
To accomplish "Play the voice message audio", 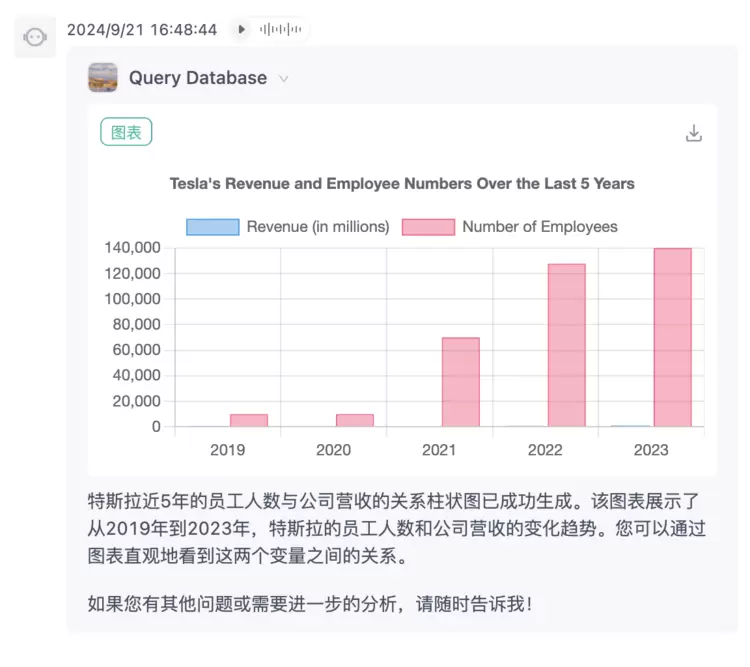I will (x=241, y=30).
